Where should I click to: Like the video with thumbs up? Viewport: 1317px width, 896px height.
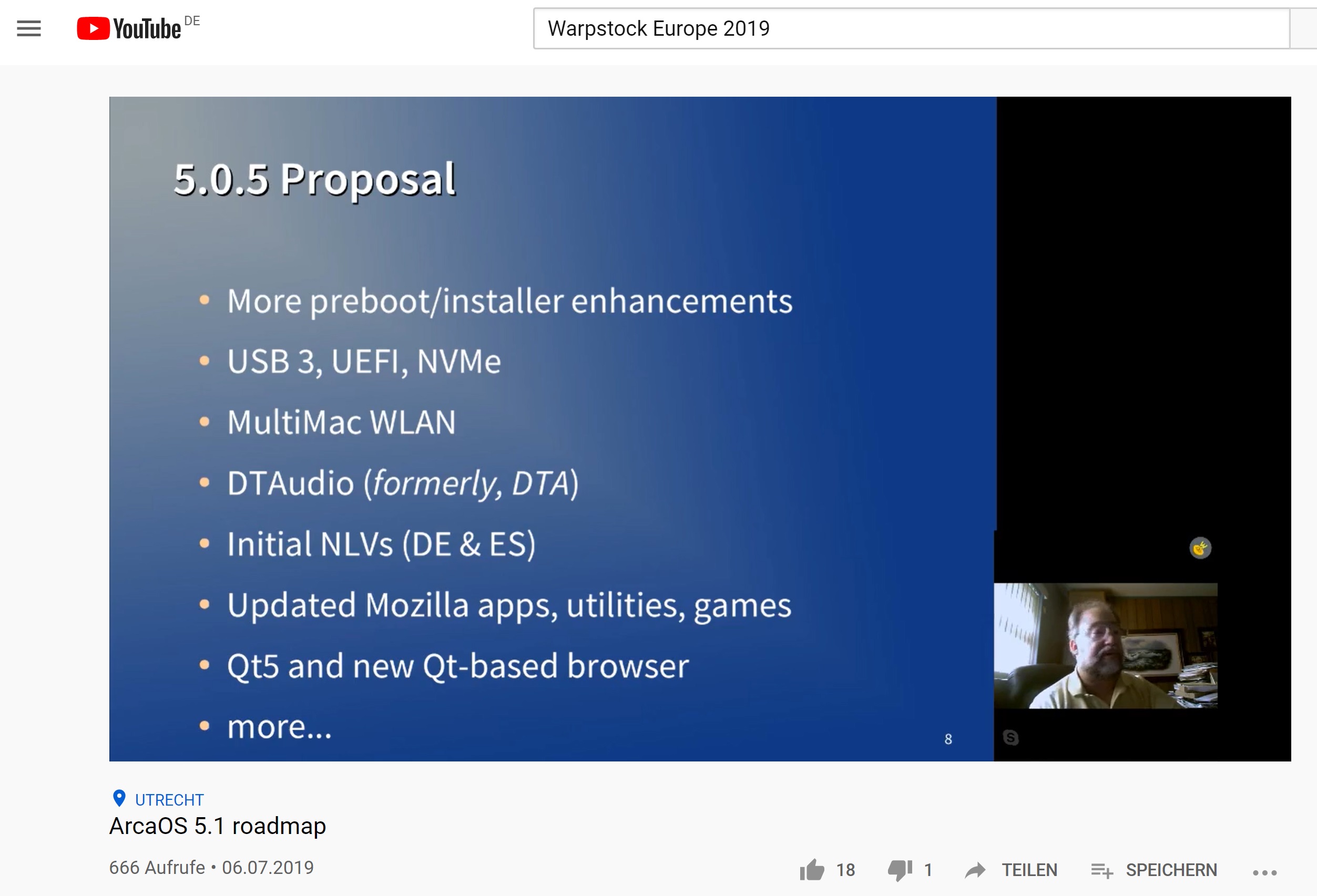click(812, 870)
